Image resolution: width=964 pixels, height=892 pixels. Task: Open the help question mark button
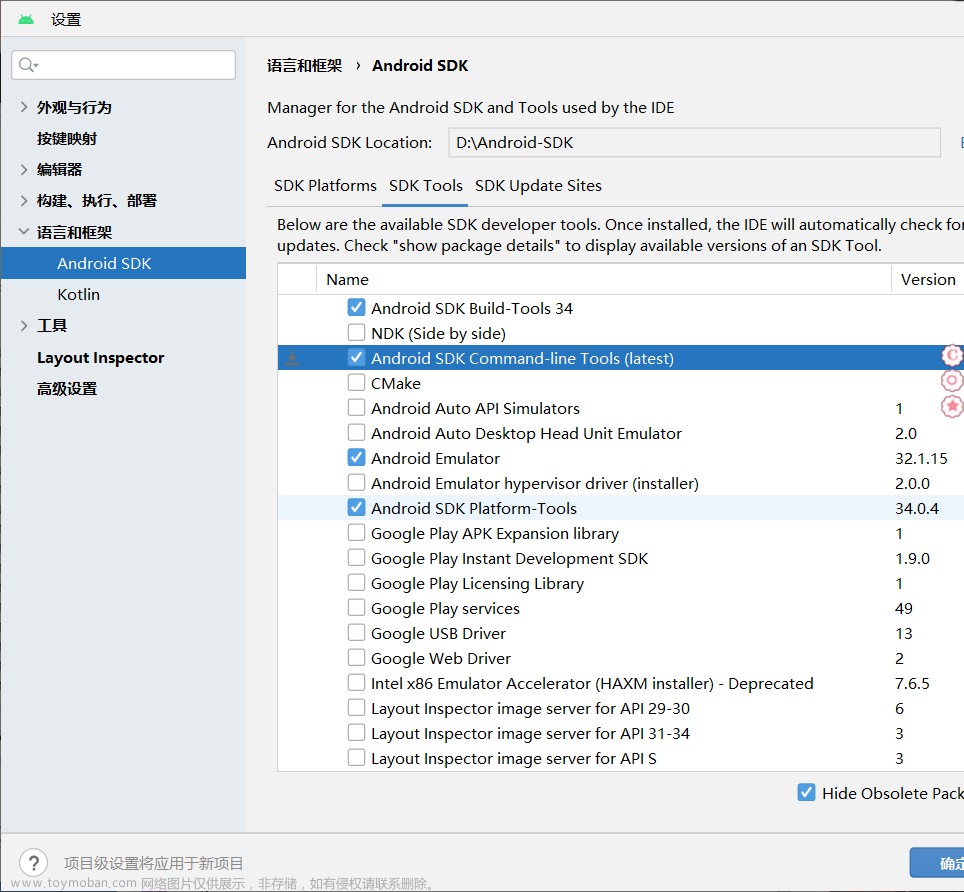click(34, 863)
